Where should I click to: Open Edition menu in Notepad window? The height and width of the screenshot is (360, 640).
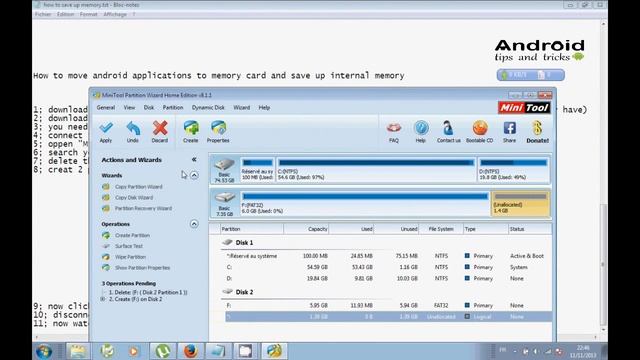pyautogui.click(x=65, y=14)
